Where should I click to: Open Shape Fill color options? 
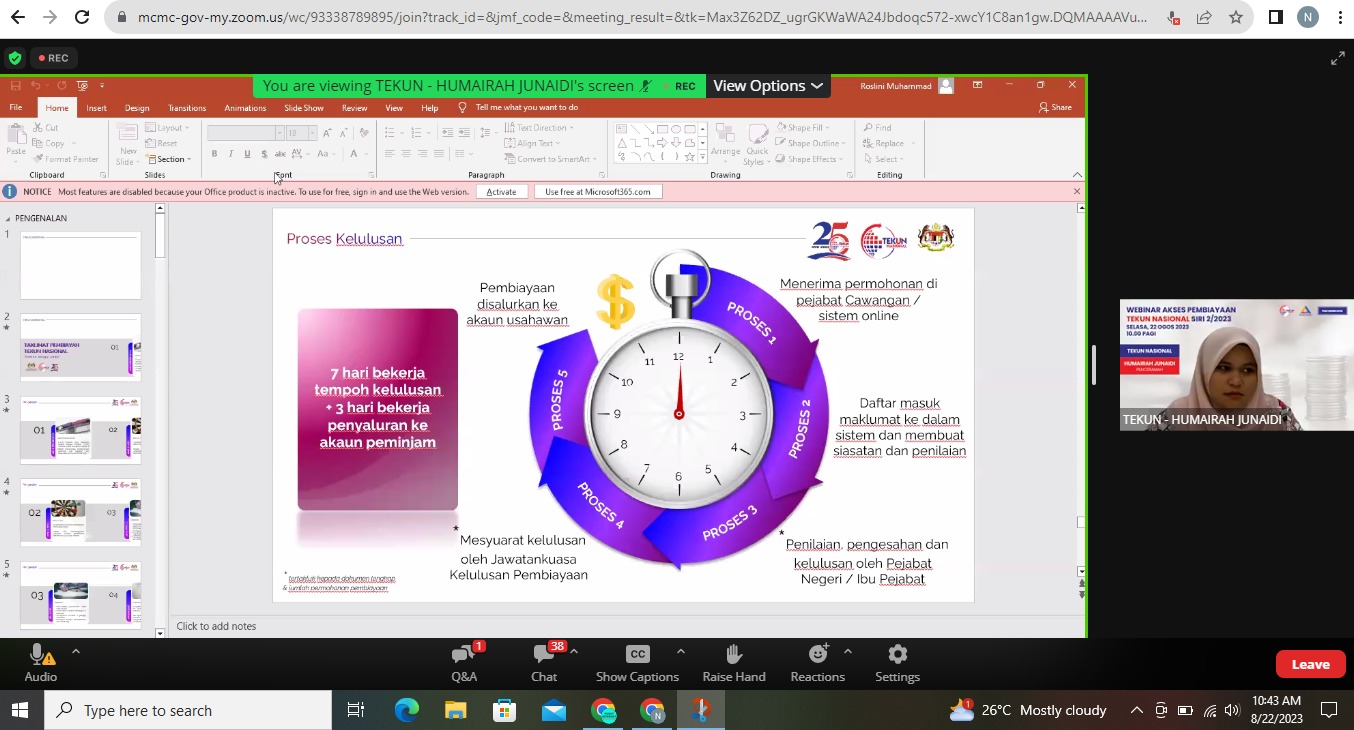click(805, 127)
